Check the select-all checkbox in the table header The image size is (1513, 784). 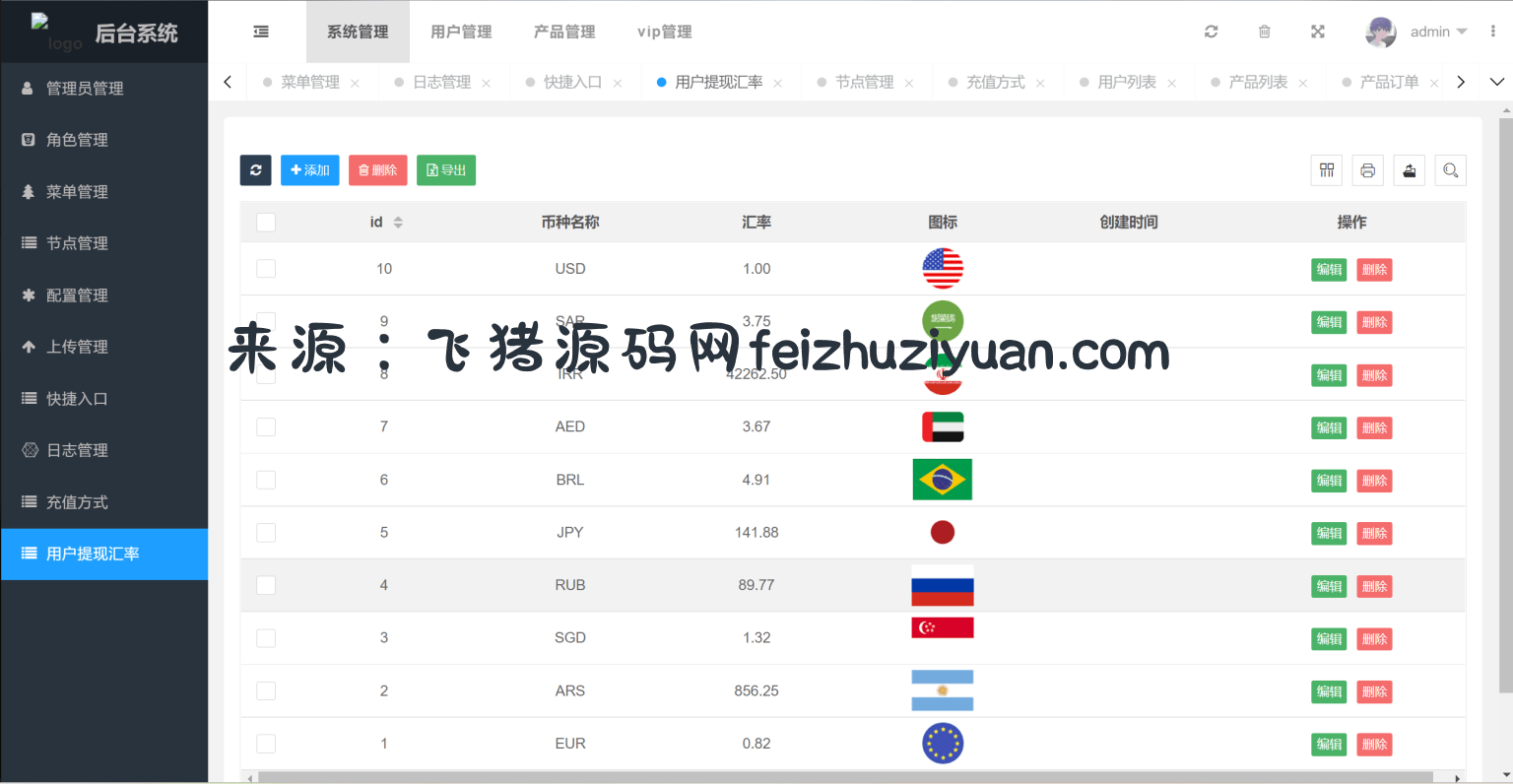click(266, 223)
